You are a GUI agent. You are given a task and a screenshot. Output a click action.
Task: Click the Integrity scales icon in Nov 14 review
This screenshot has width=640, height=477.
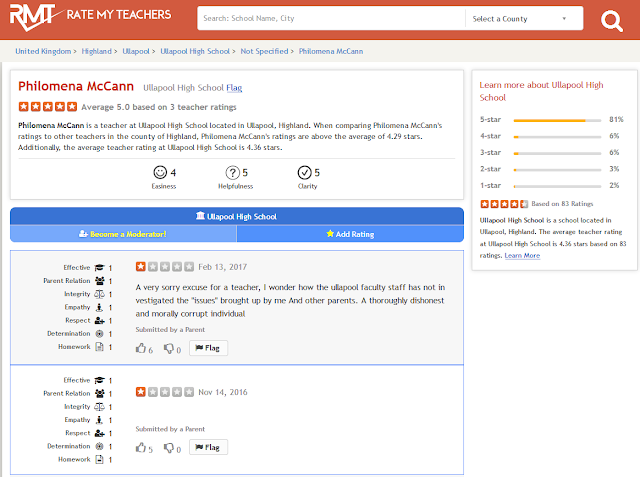click(99, 406)
